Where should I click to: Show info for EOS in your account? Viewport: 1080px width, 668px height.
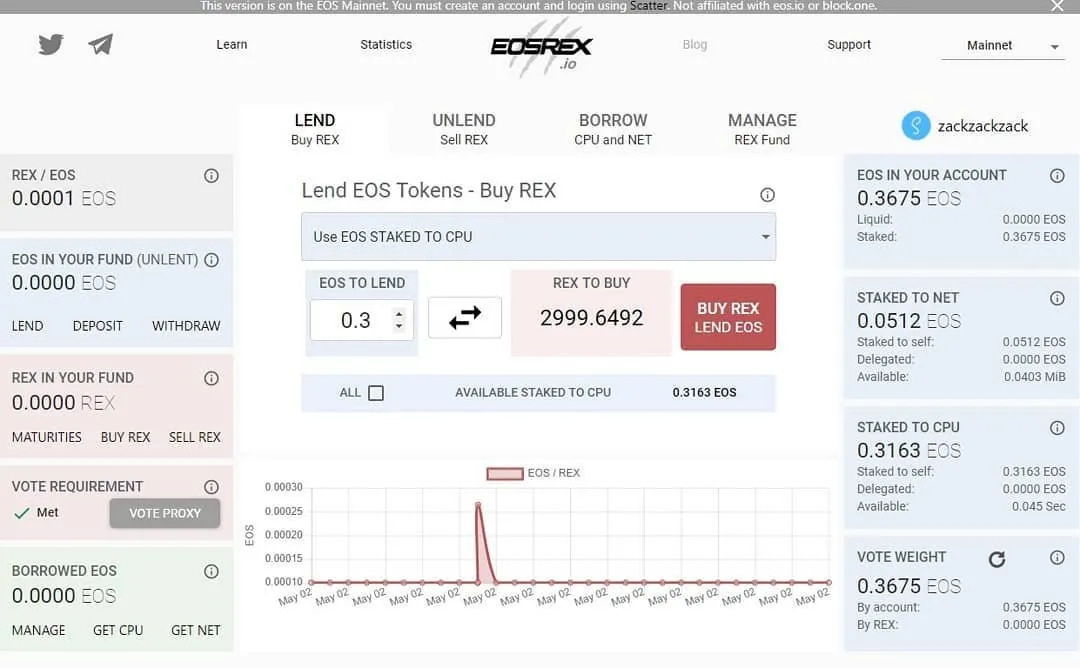pos(1057,176)
